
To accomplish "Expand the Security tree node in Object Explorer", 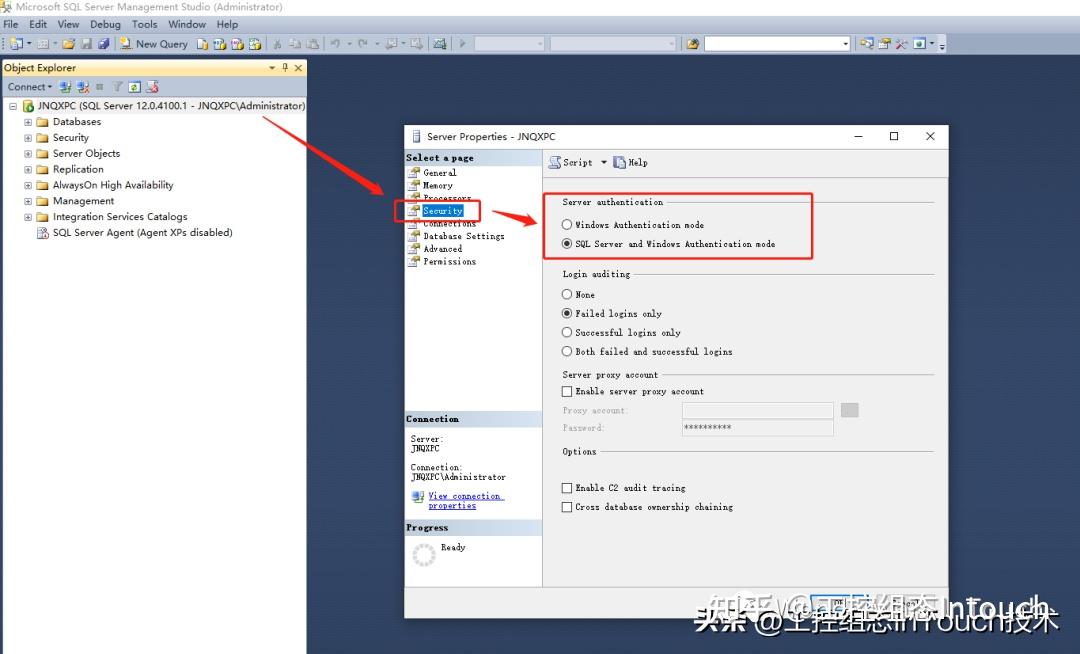I will pos(28,138).
